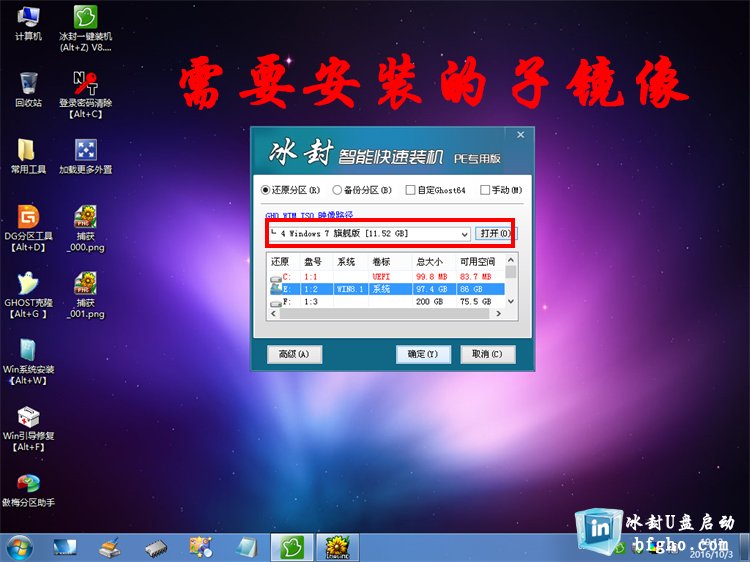Enable the 手动 (M) checkbox

click(x=501, y=190)
